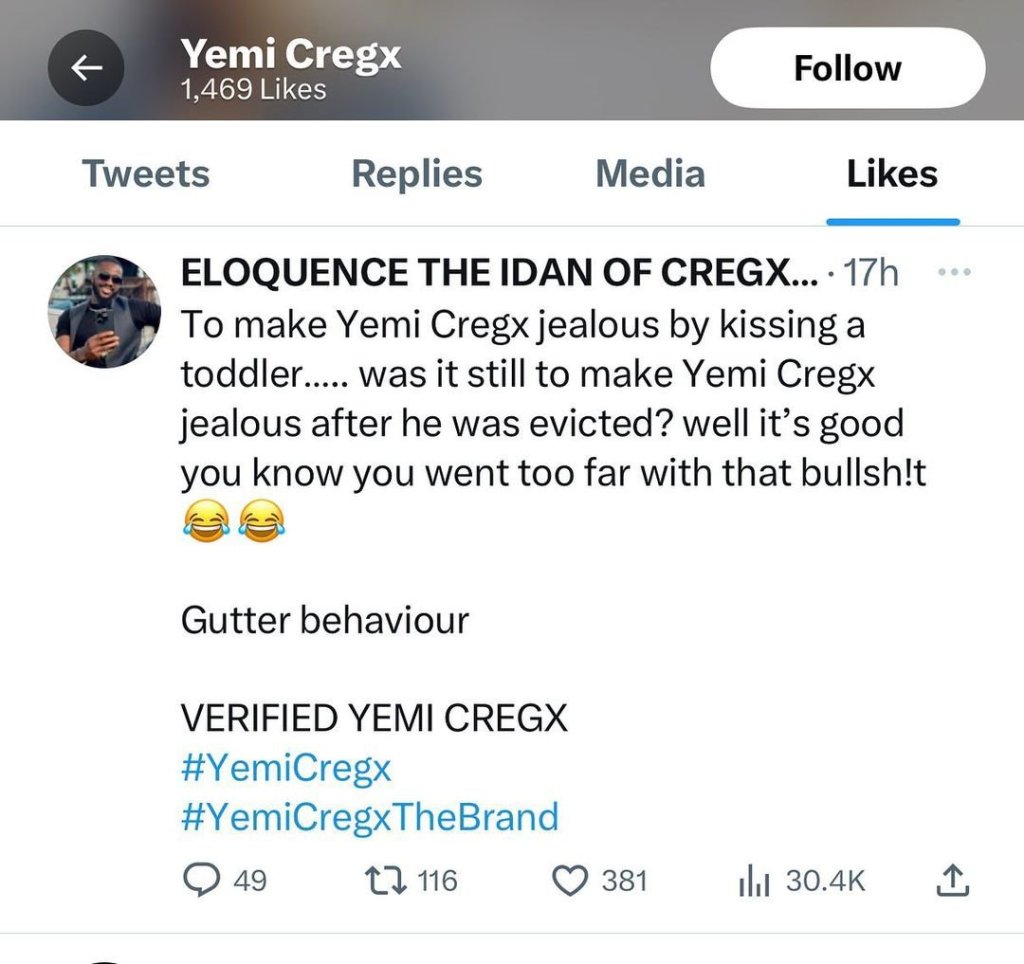Screen dimensions: 1024x964
Task: Switch to the Tweets tab
Action: 146,174
